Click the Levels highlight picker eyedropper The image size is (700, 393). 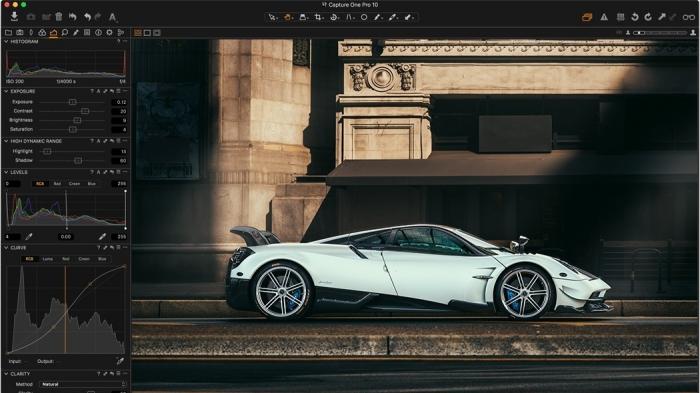tap(102, 237)
